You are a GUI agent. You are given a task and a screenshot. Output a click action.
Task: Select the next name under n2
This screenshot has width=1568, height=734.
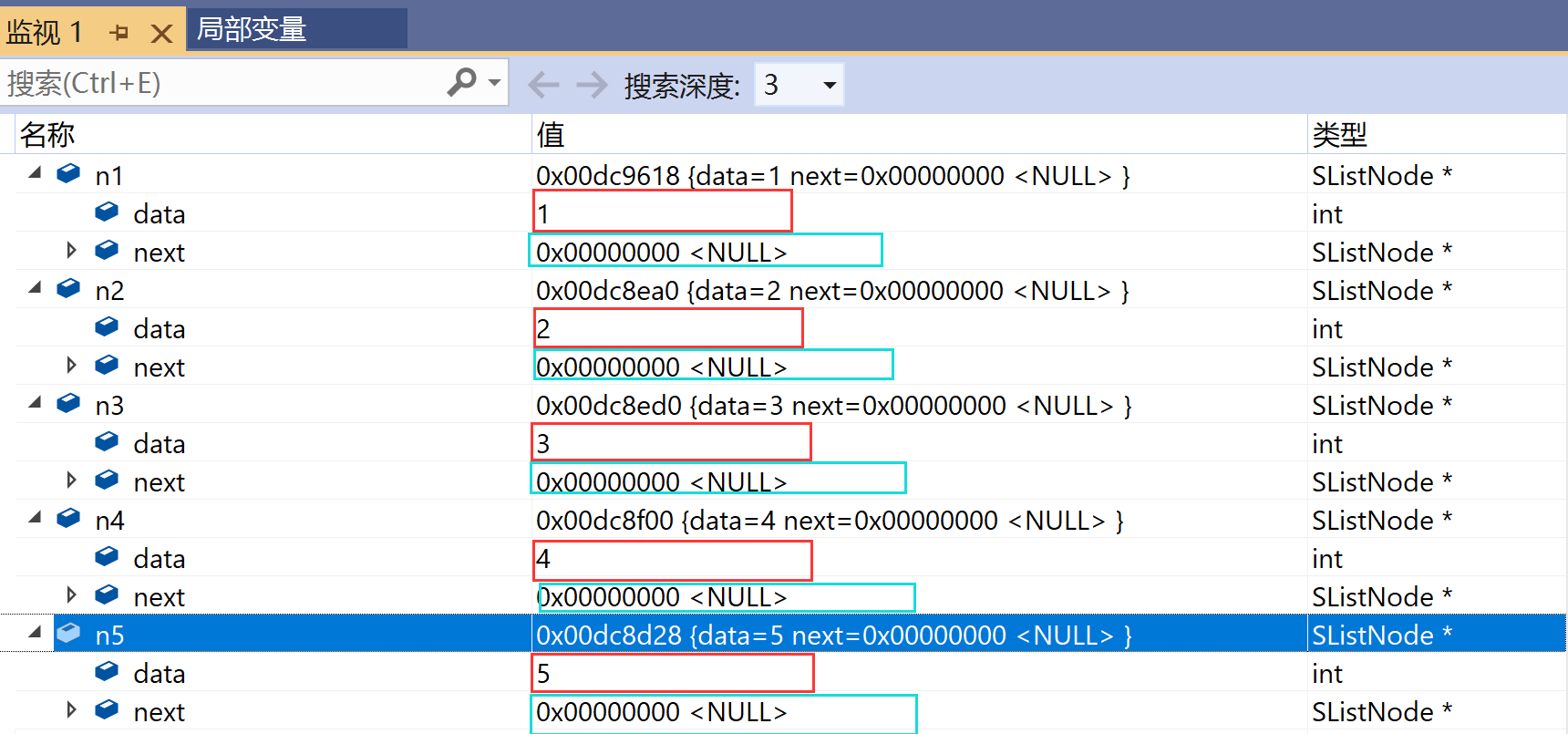160,367
